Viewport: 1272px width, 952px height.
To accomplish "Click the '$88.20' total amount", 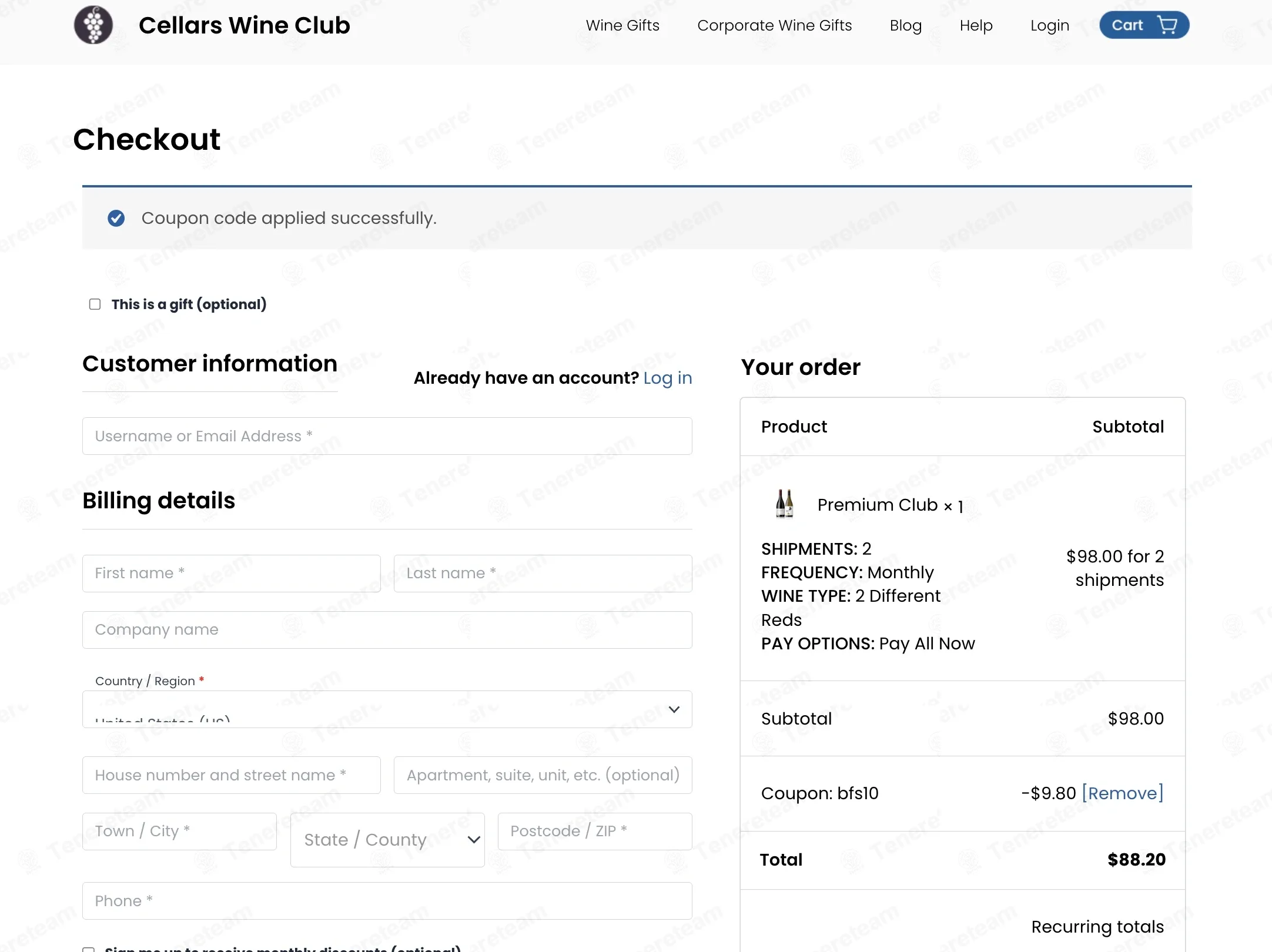I will [1136, 860].
